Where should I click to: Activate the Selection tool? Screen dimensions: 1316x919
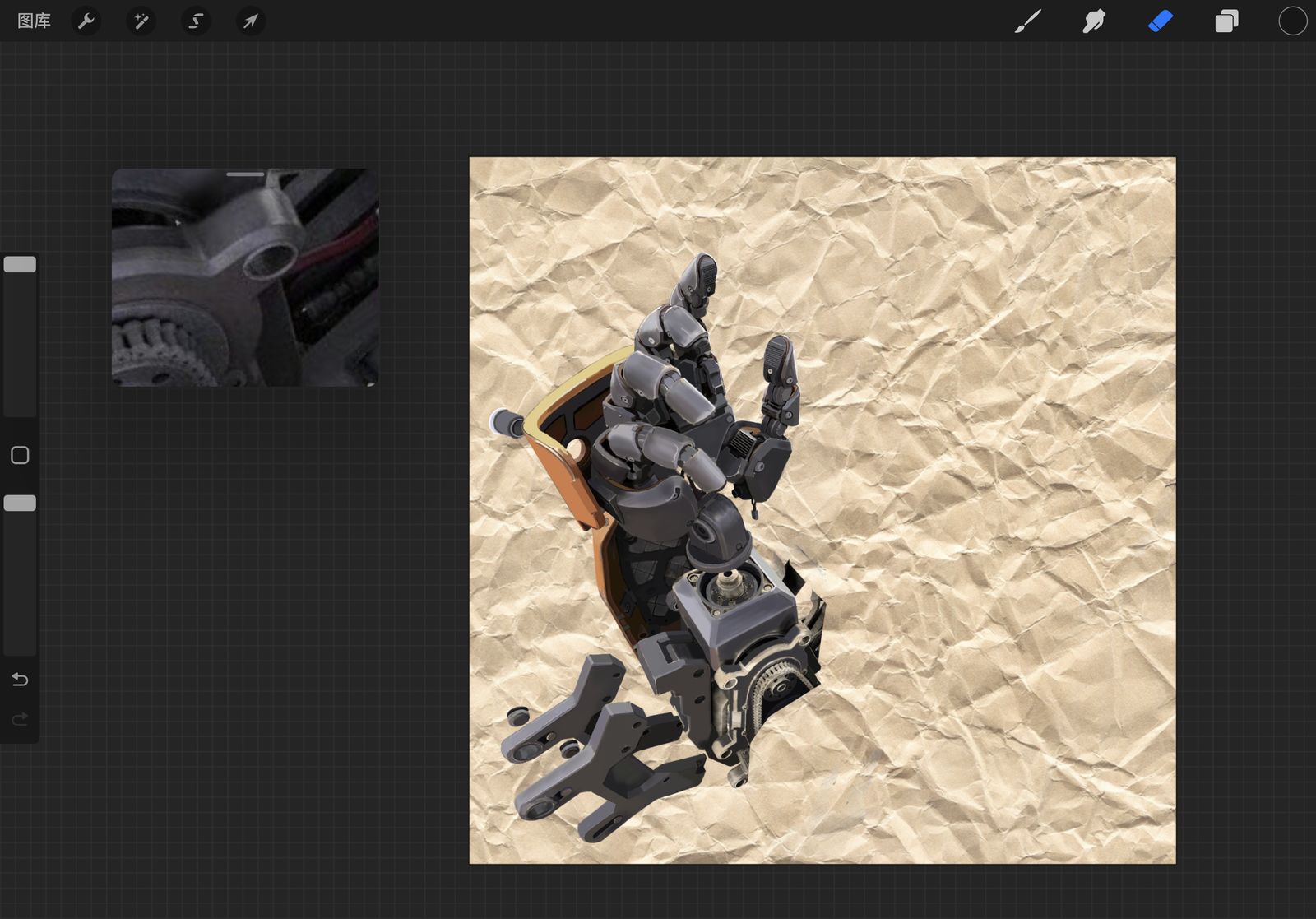(196, 21)
